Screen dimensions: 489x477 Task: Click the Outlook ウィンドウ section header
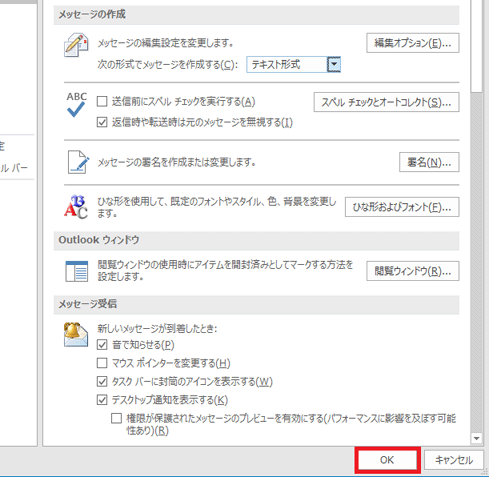(x=256, y=240)
